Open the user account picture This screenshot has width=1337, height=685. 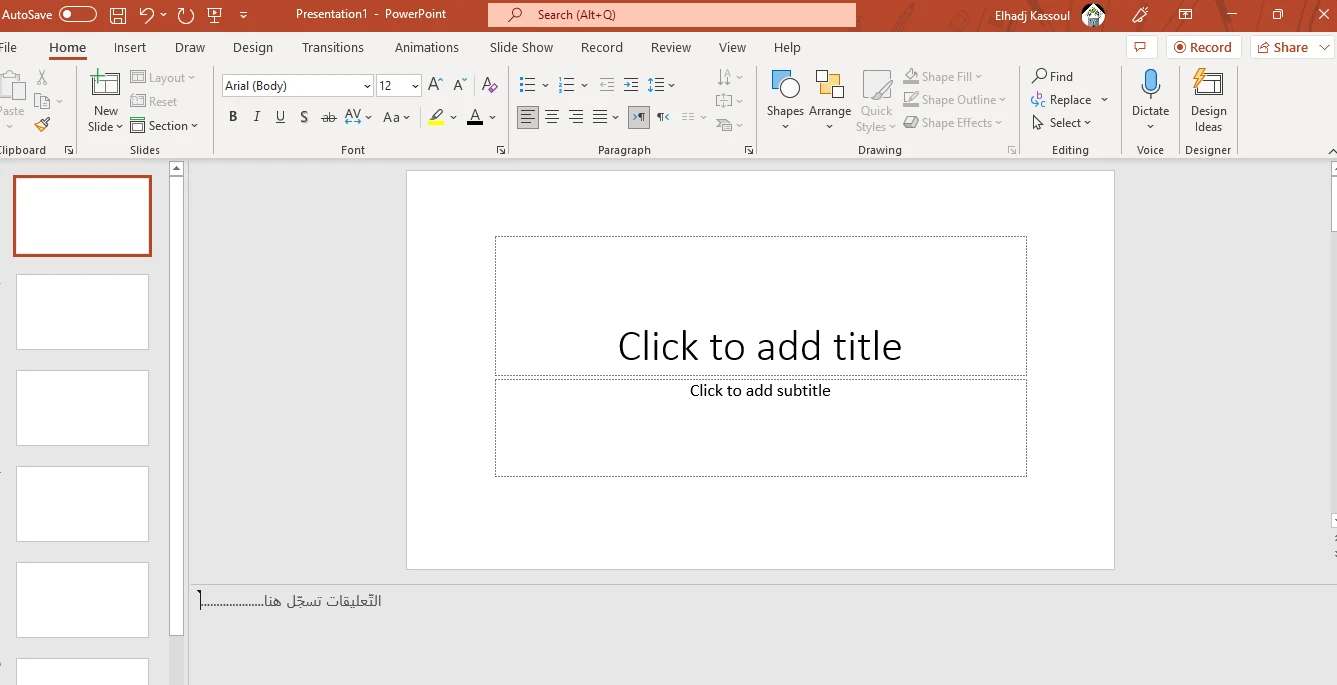coord(1093,15)
